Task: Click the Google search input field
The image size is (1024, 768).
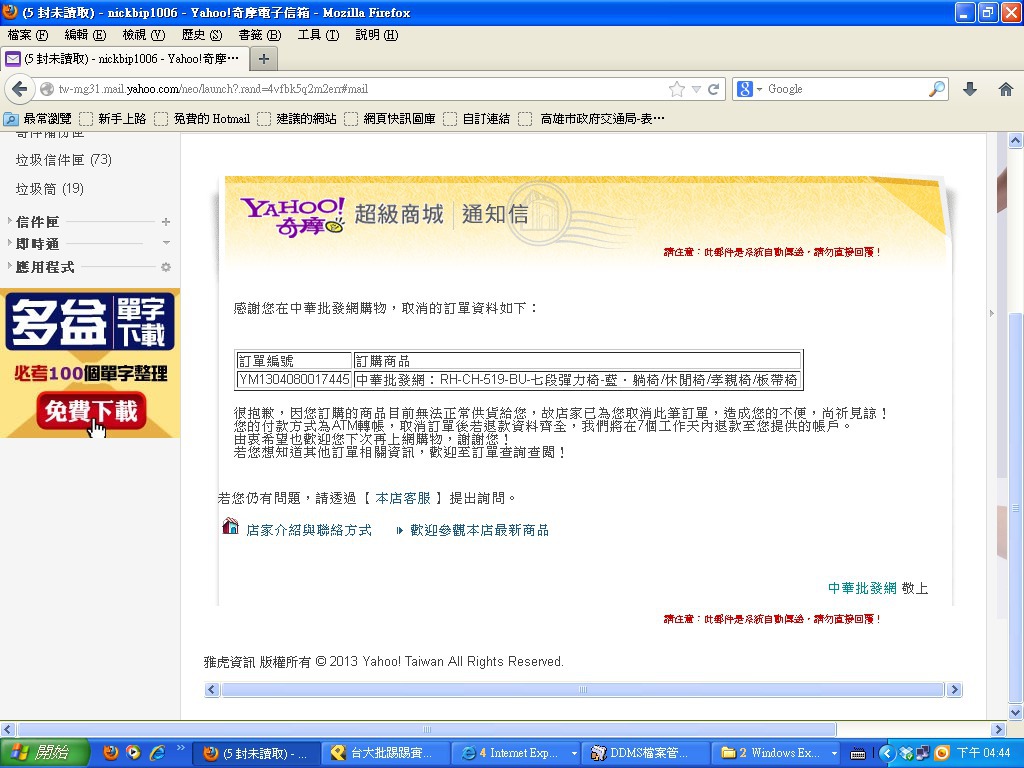Action: (846, 89)
